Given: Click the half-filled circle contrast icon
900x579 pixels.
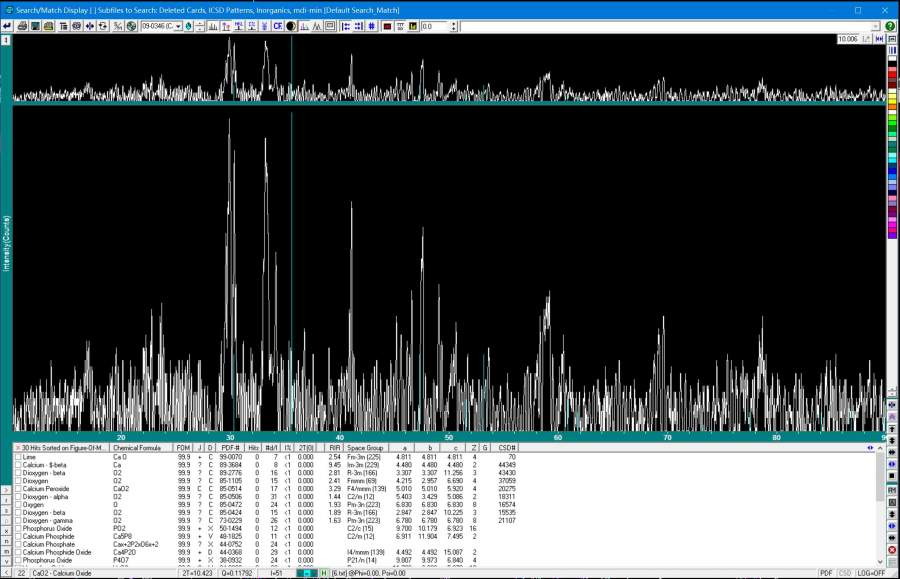Looking at the screenshot, I should tap(291, 26).
